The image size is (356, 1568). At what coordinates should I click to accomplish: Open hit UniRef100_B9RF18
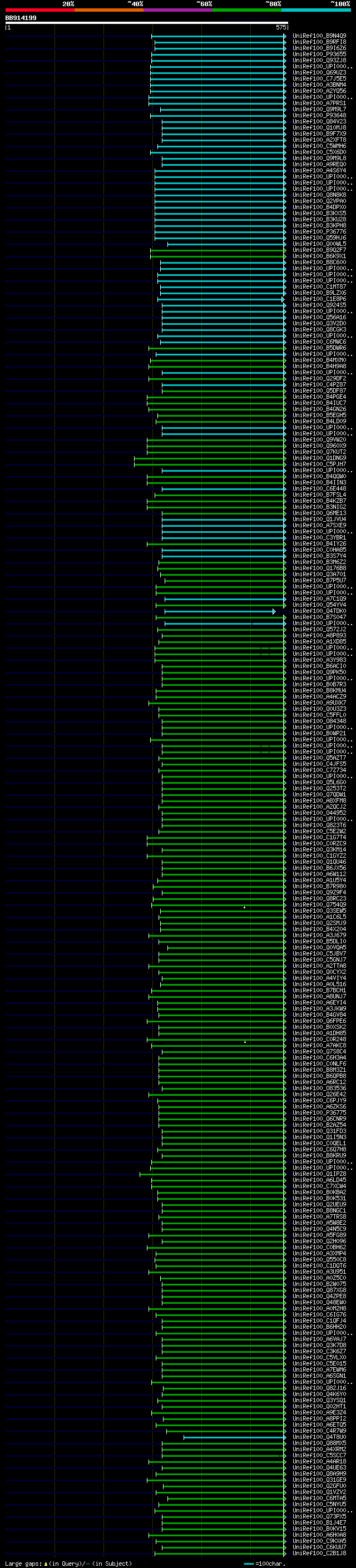(x=319, y=42)
